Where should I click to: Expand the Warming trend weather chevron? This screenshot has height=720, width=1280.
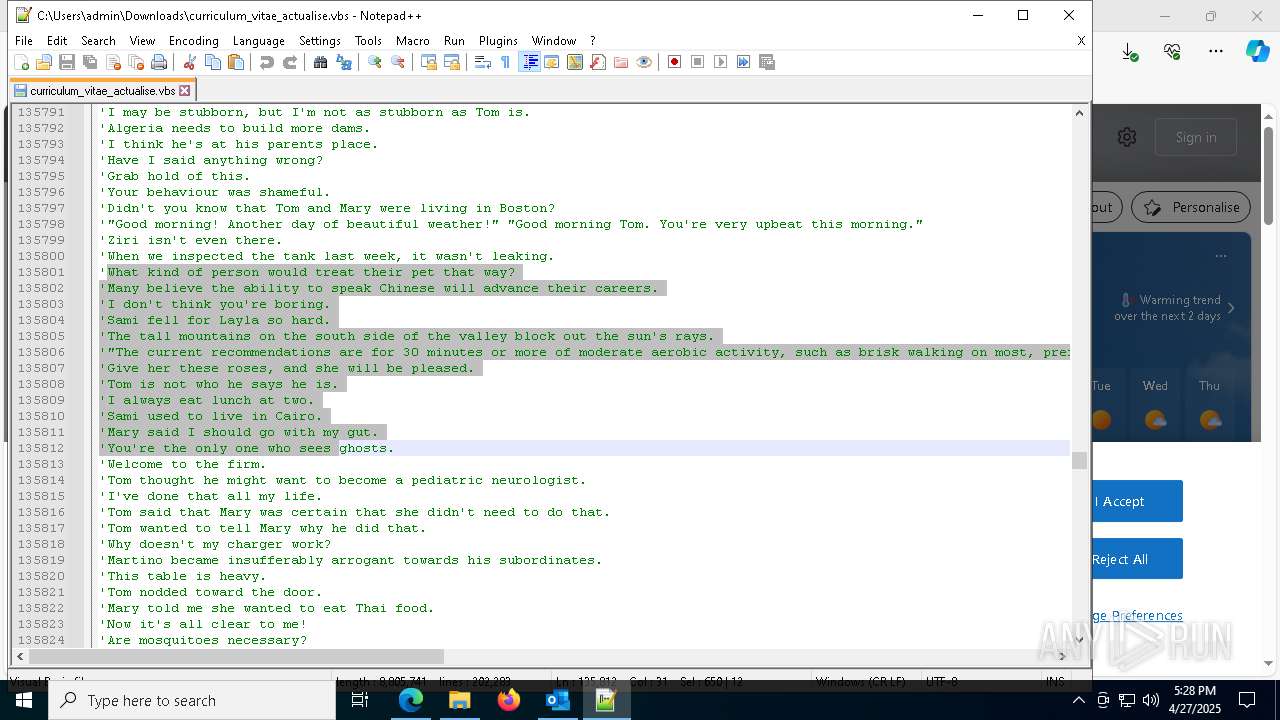coord(1231,308)
